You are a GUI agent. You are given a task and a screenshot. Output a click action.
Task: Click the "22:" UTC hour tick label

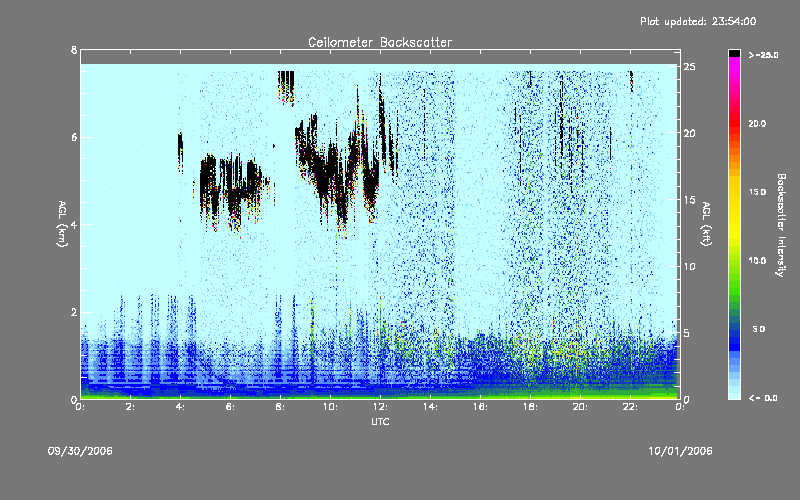(630, 407)
